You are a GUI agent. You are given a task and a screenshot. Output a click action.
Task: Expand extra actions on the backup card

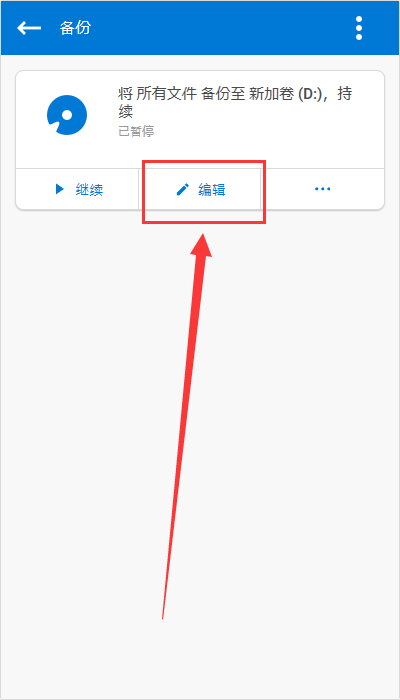322,189
